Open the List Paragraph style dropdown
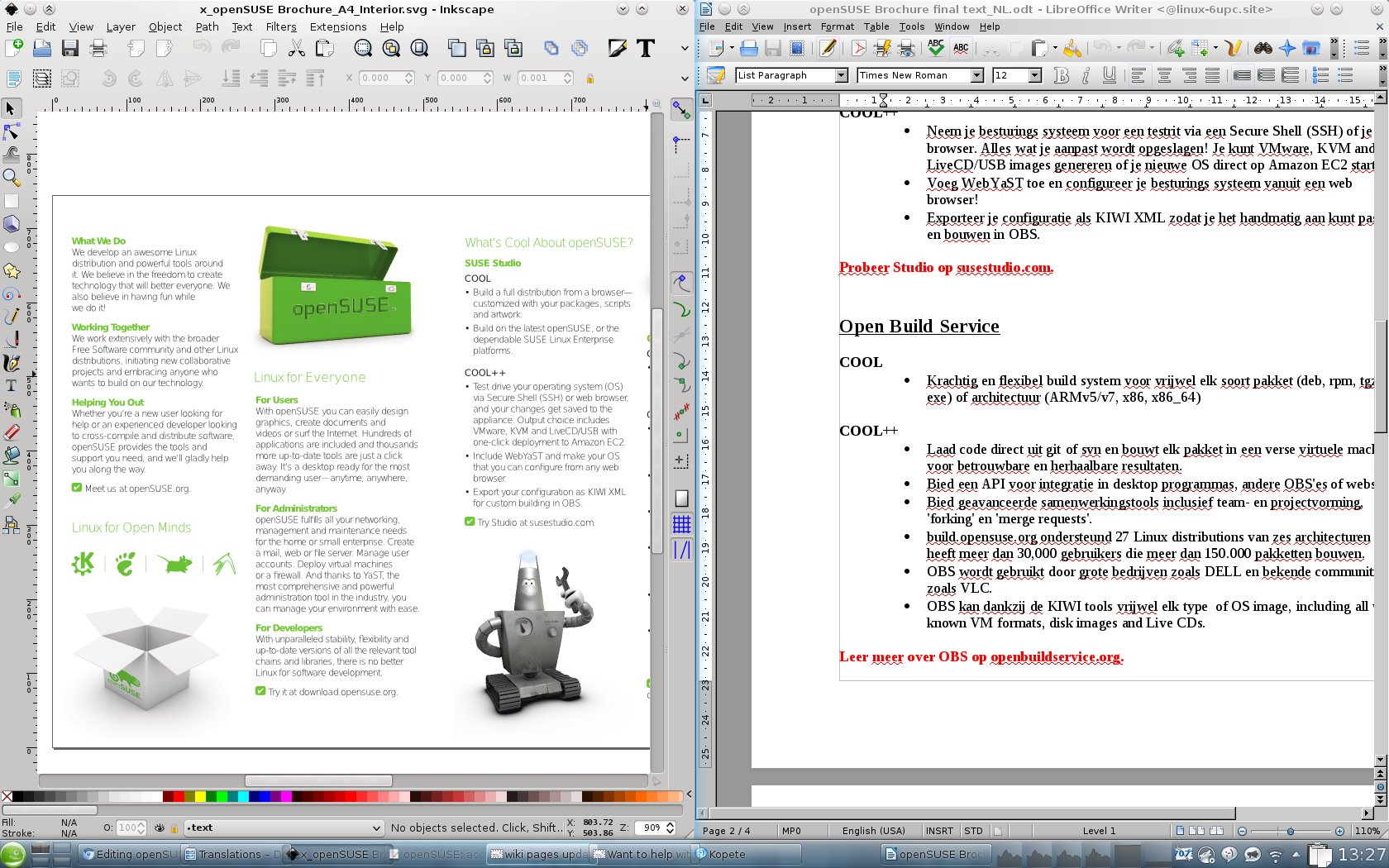 tap(841, 76)
